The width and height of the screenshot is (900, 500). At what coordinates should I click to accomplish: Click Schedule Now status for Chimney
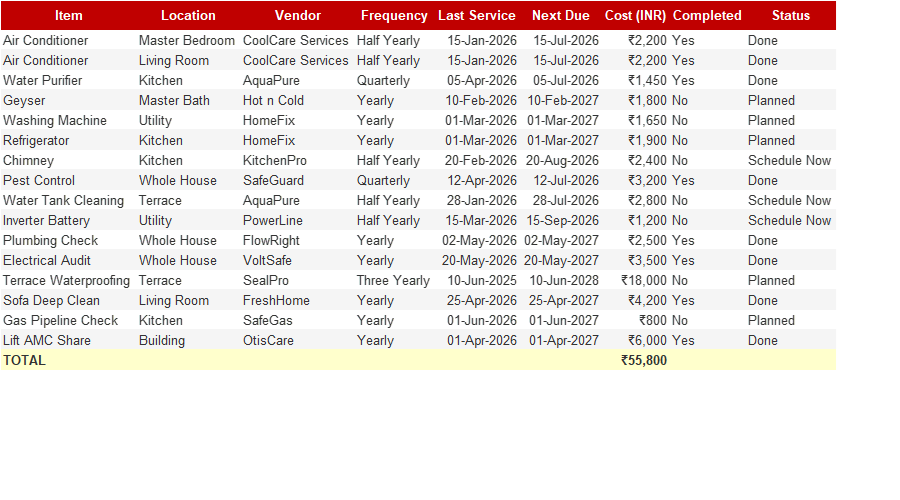[x=789, y=161]
